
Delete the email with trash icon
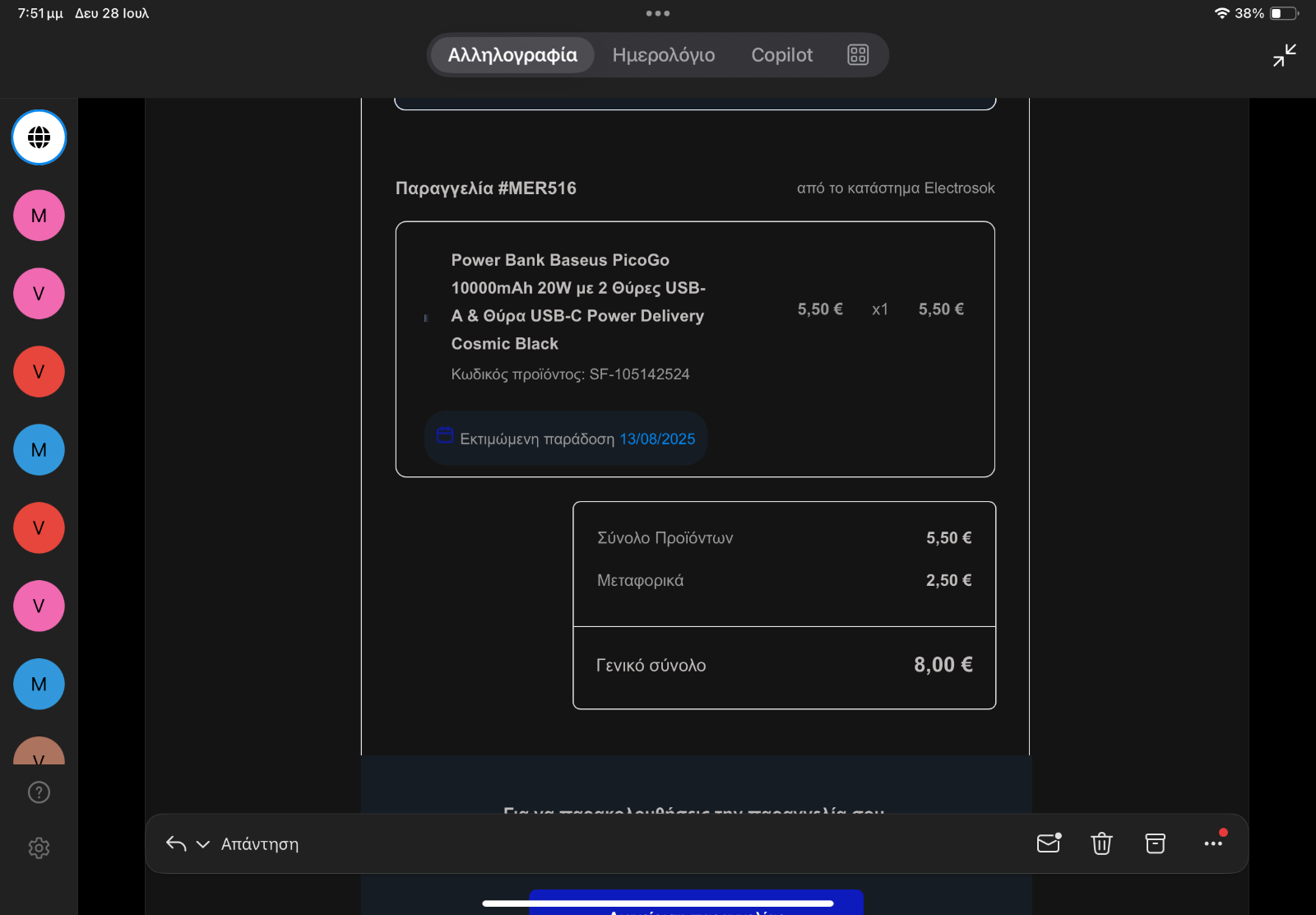coord(1101,843)
